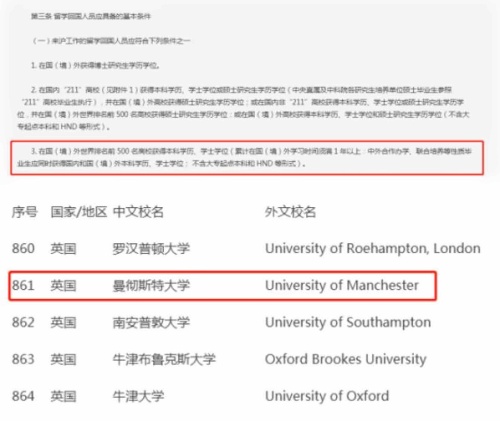Click row number 864
This screenshot has height=421, width=500.
click(x=23, y=396)
